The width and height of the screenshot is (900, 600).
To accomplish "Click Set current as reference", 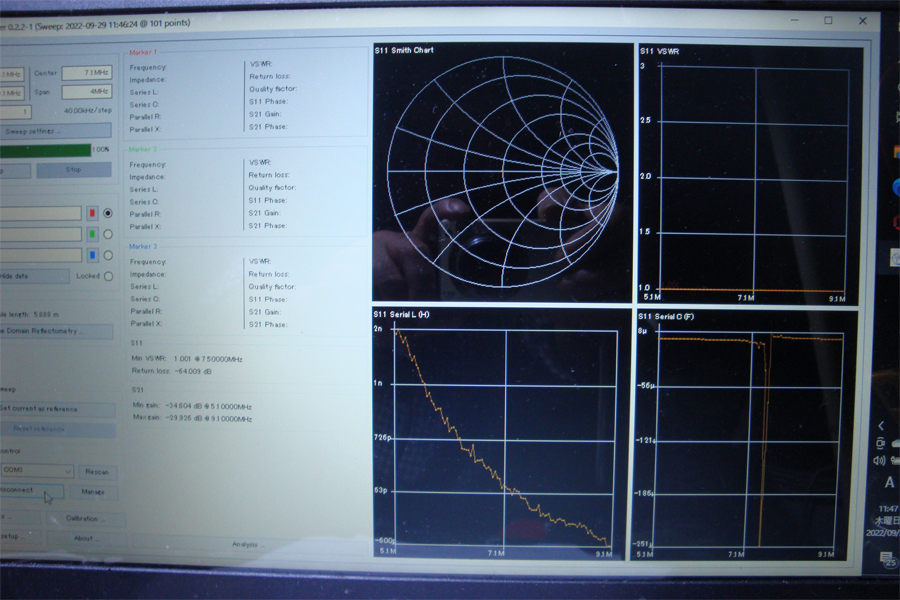I will (55, 409).
